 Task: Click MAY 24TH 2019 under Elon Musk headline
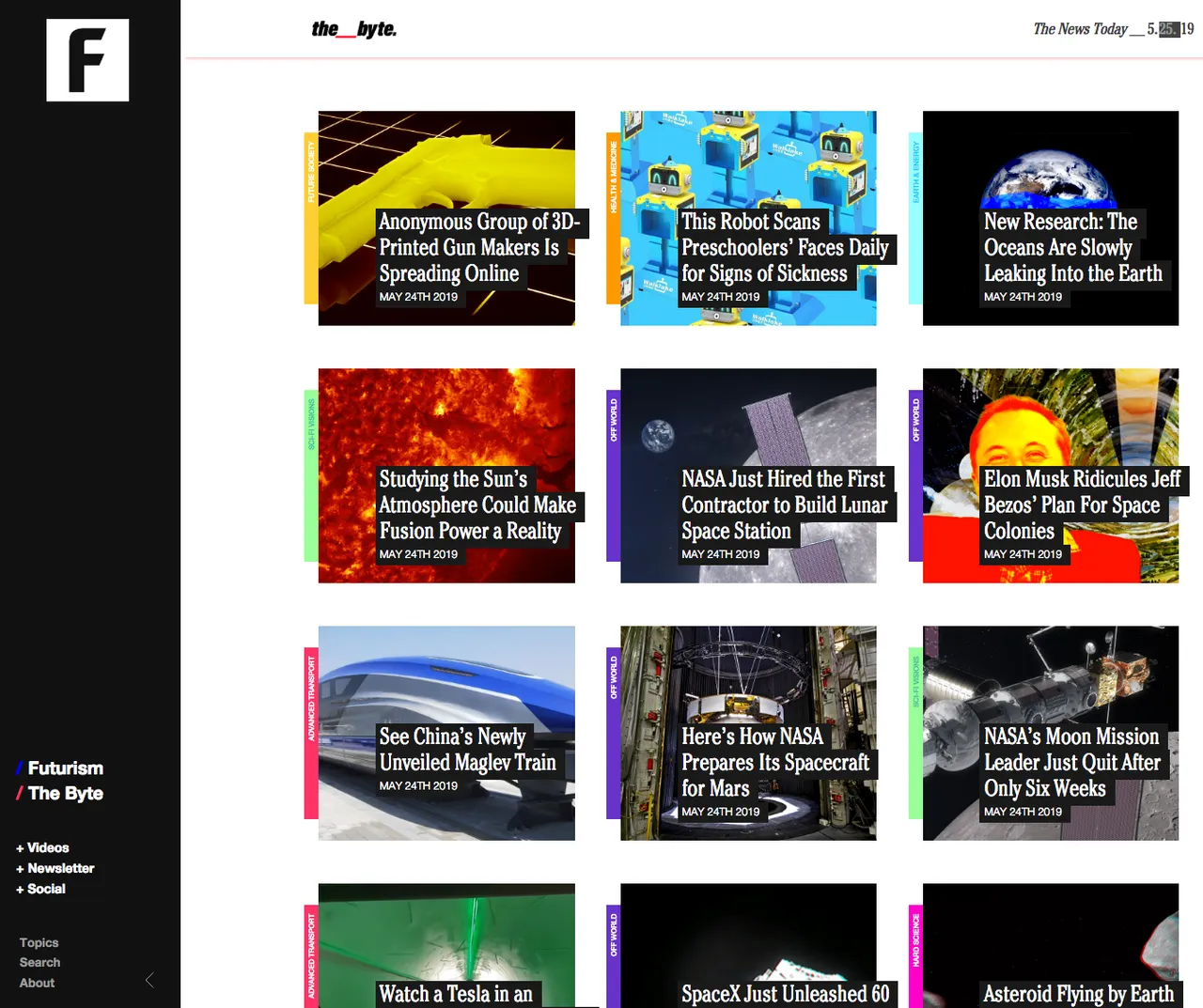pos(1023,554)
